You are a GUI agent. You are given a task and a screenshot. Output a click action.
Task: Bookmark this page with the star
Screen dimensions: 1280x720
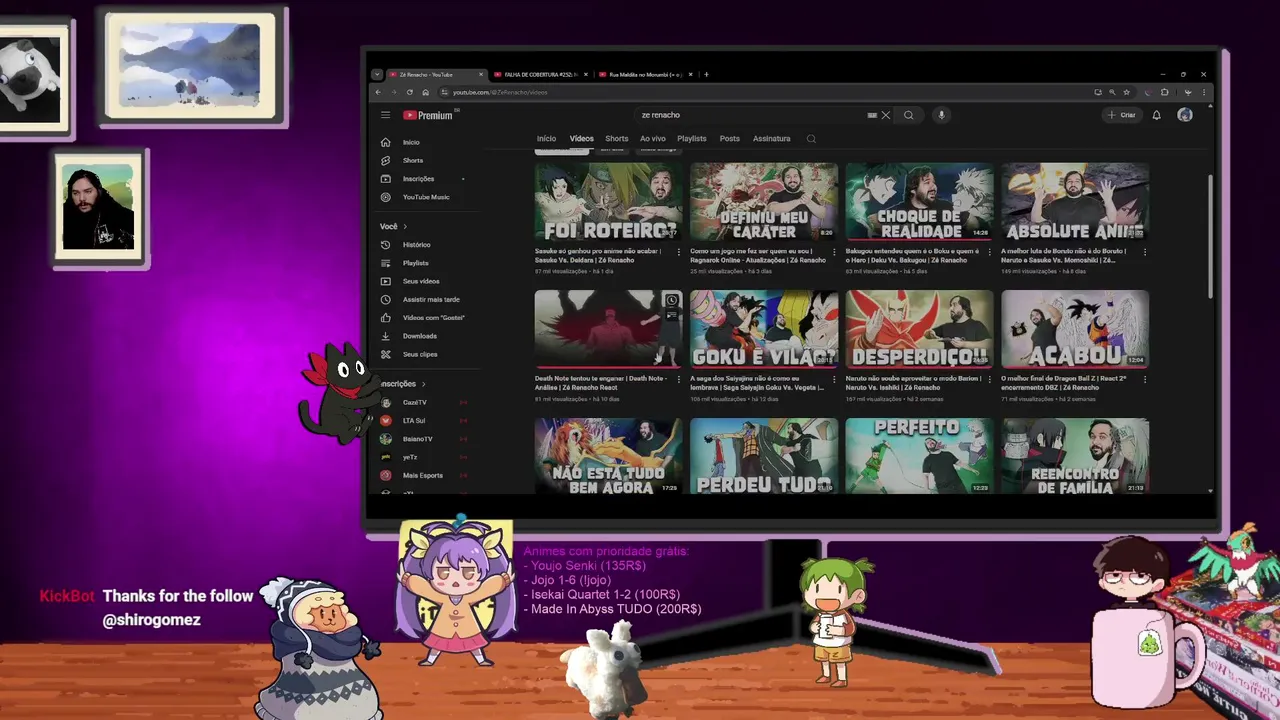click(x=1126, y=92)
